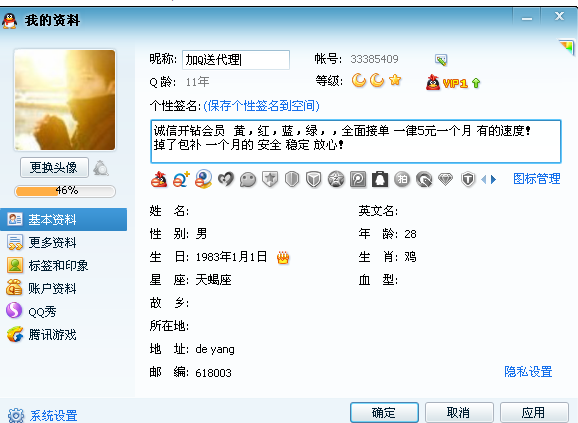Click the Qzone icon with the plus sign

pyautogui.click(x=181, y=179)
